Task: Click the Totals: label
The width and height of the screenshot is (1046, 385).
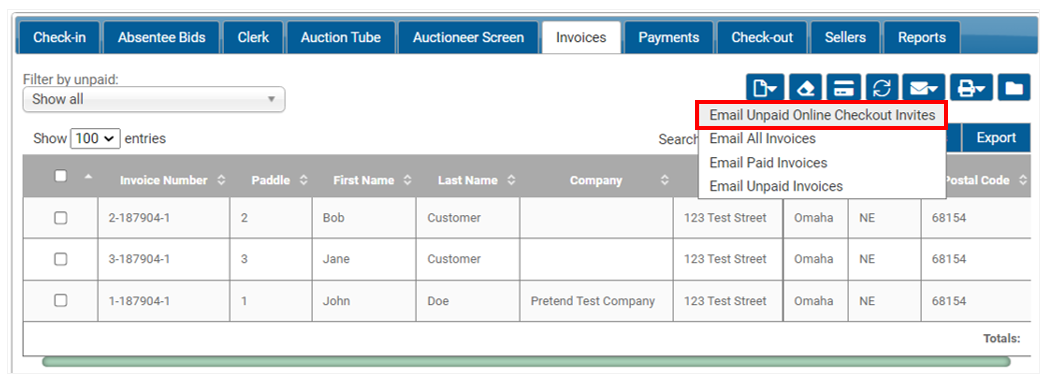Action: pos(1002,338)
